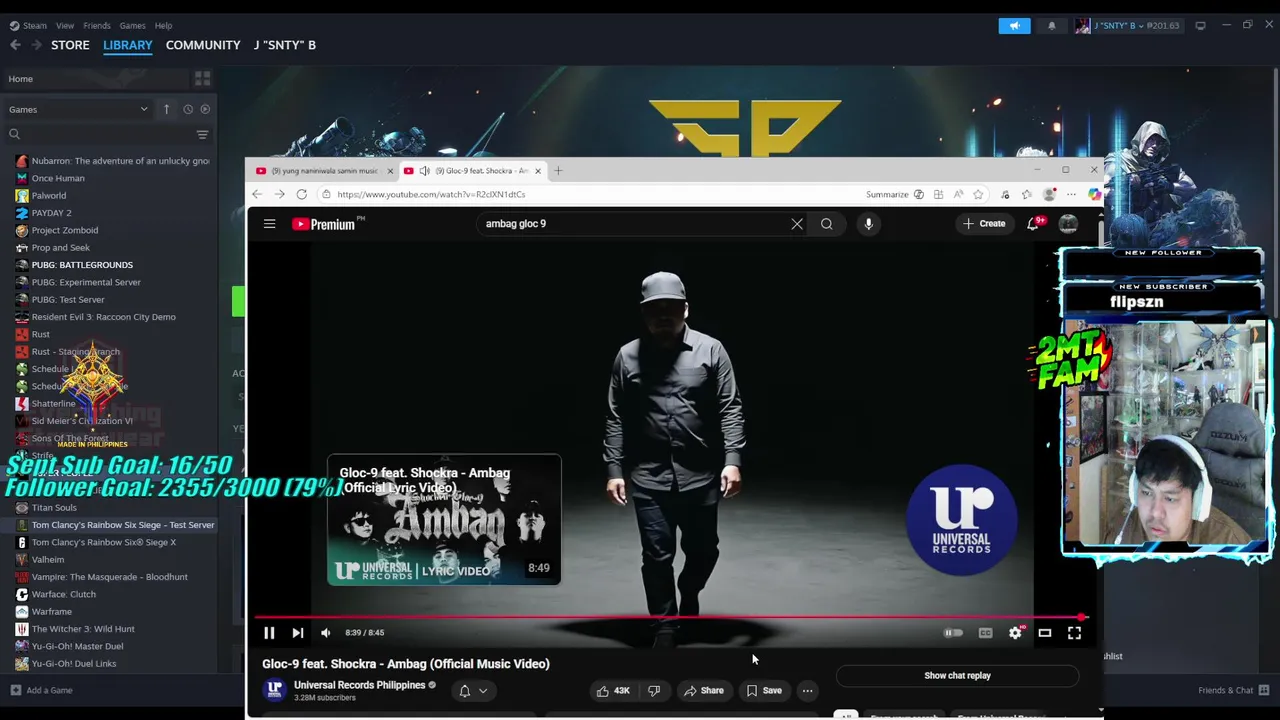Skip to the next YouTube video
1280x720 pixels.
click(297, 632)
